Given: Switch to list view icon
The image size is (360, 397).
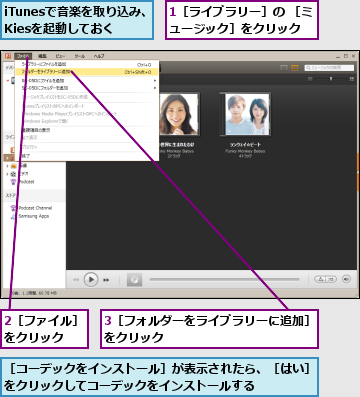Looking at the screenshot, I should tap(284, 68).
